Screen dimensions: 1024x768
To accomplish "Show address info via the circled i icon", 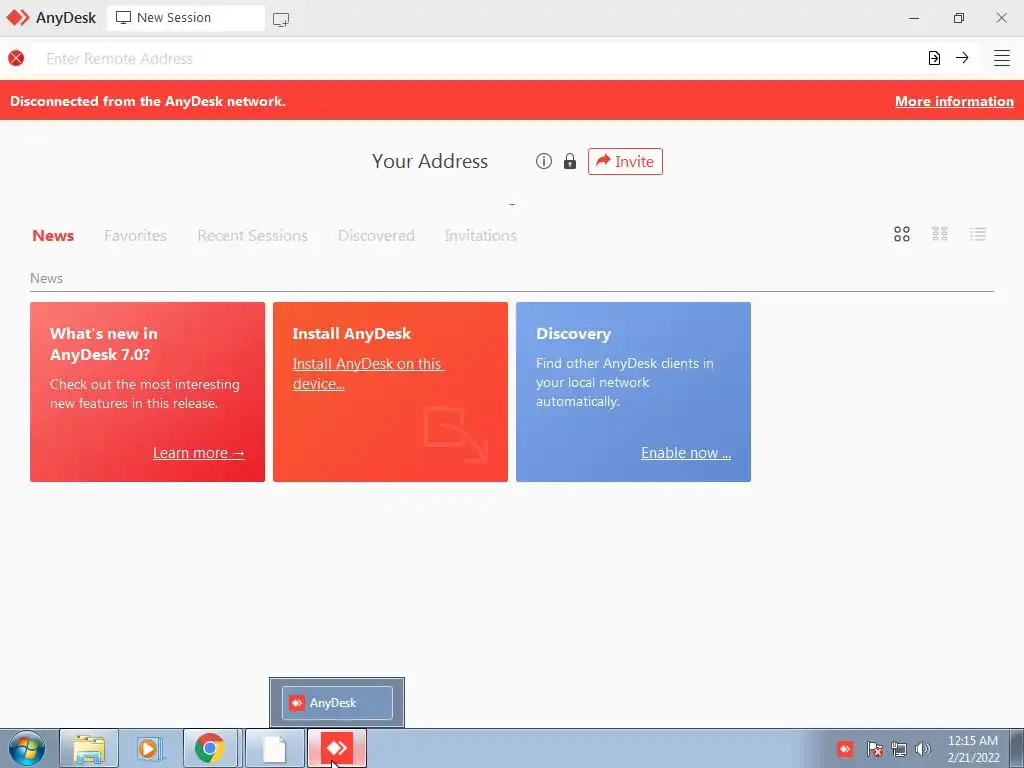I will 543,161.
